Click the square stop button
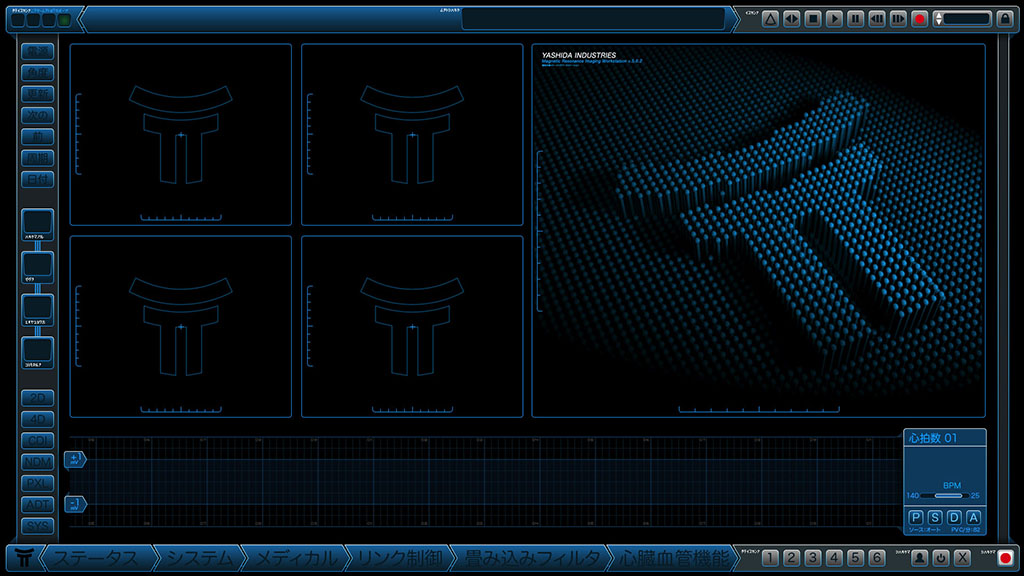This screenshot has height=576, width=1024. pyautogui.click(x=813, y=19)
